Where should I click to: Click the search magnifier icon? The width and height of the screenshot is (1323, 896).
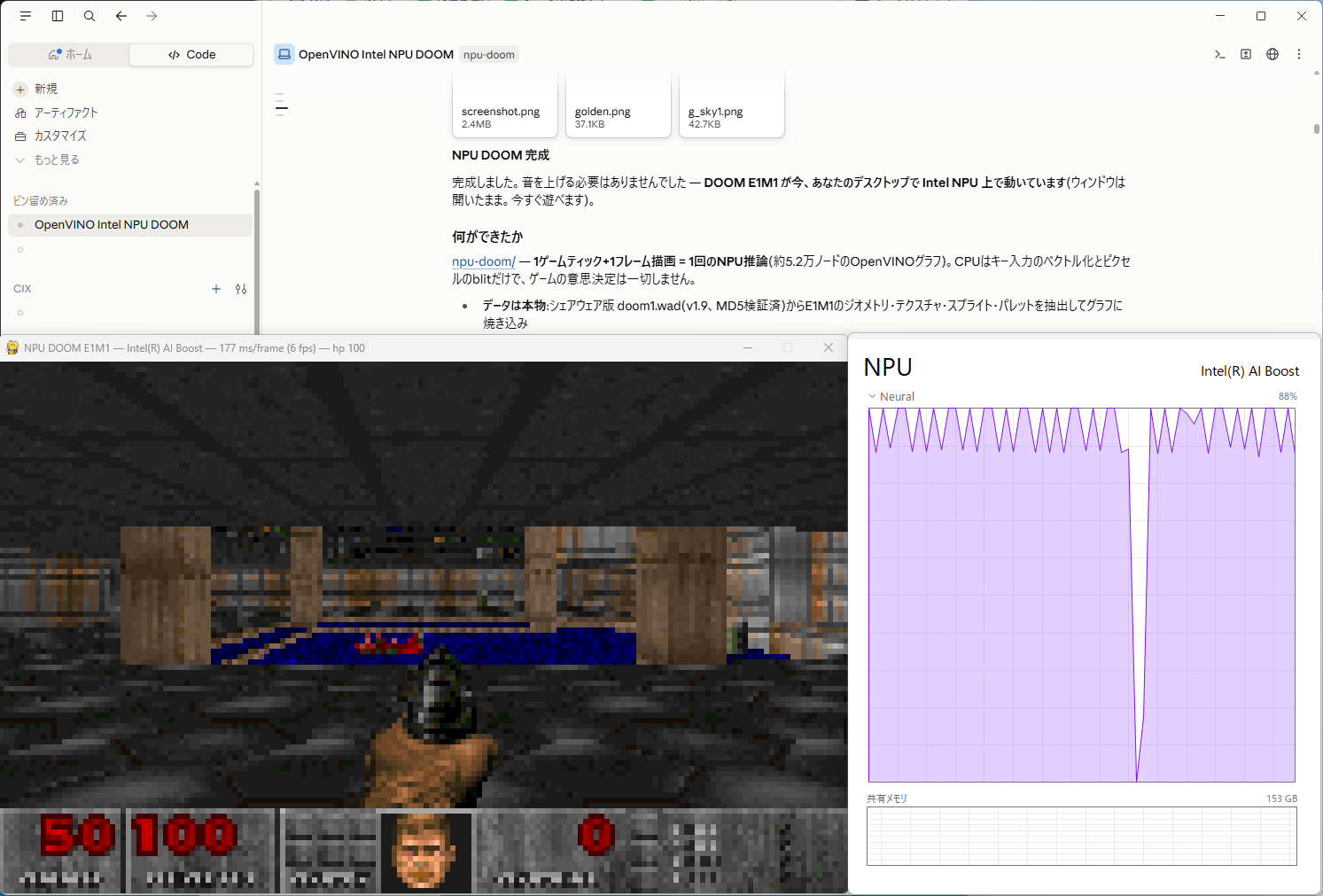(89, 16)
